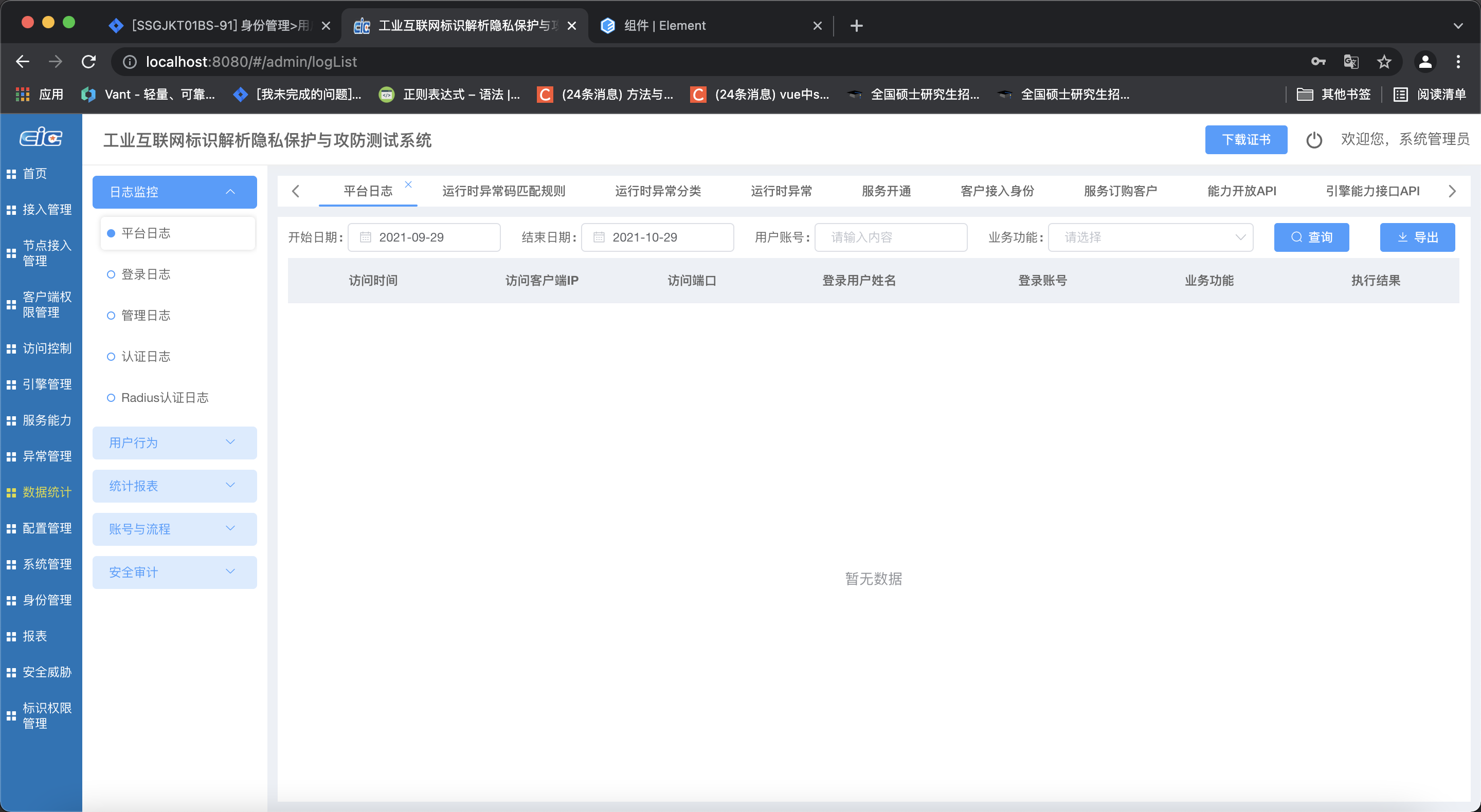Switch to 客户接入身份 tab
This screenshot has height=812, width=1481.
[997, 191]
